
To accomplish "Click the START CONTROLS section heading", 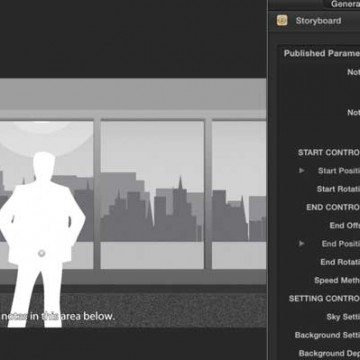I will 329,153.
